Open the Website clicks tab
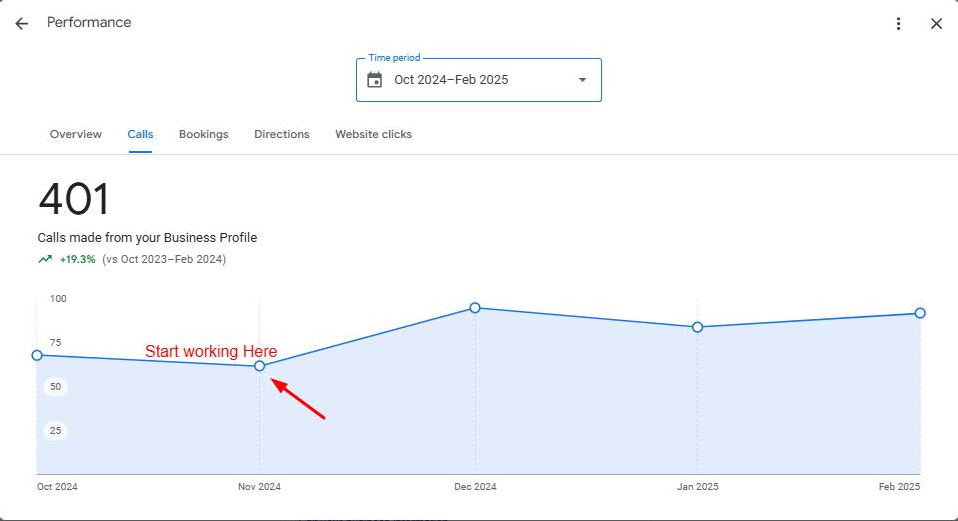 click(x=373, y=134)
